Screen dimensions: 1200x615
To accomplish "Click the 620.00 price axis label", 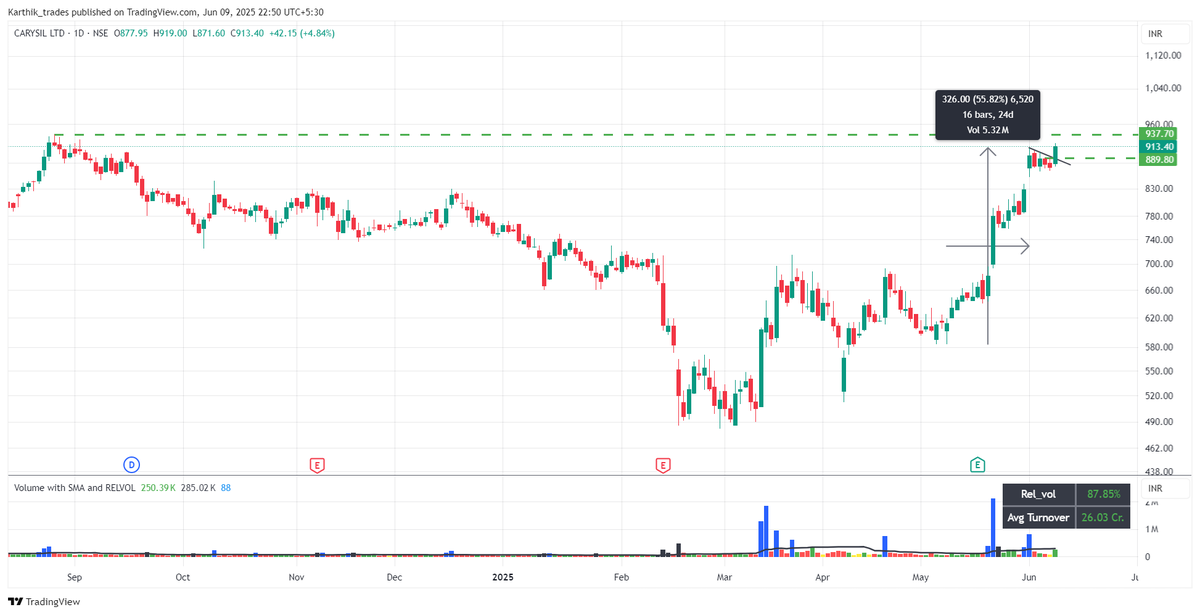I will [x=1160, y=318].
